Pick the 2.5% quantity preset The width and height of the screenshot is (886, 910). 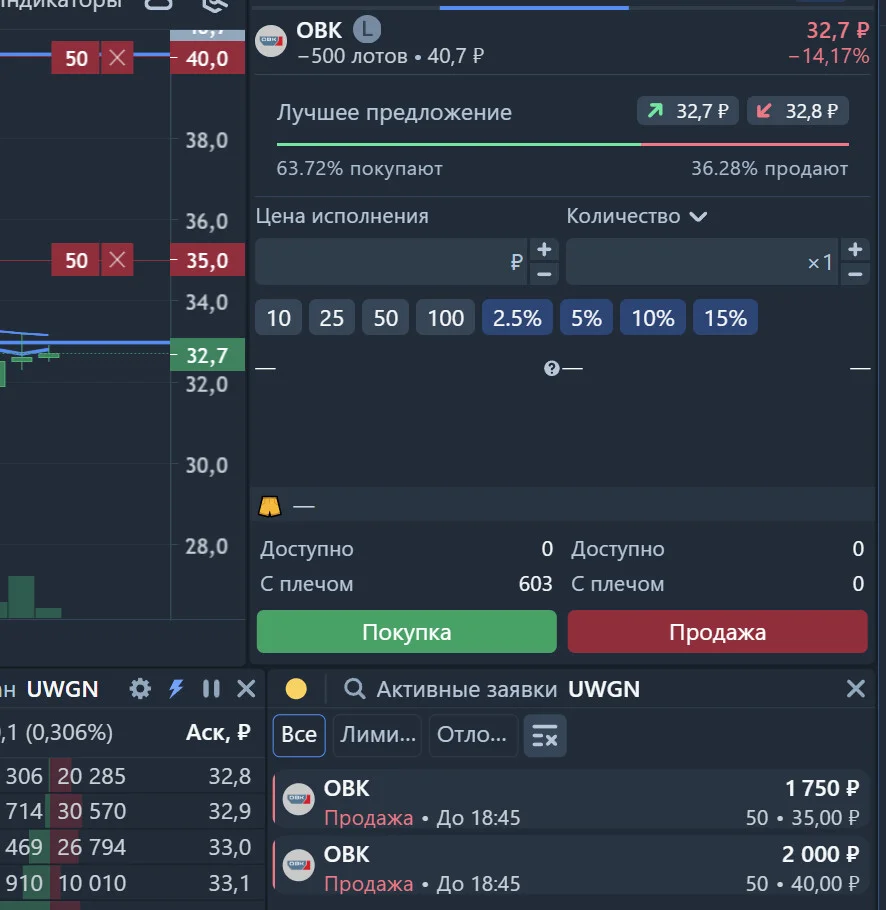[x=517, y=317]
